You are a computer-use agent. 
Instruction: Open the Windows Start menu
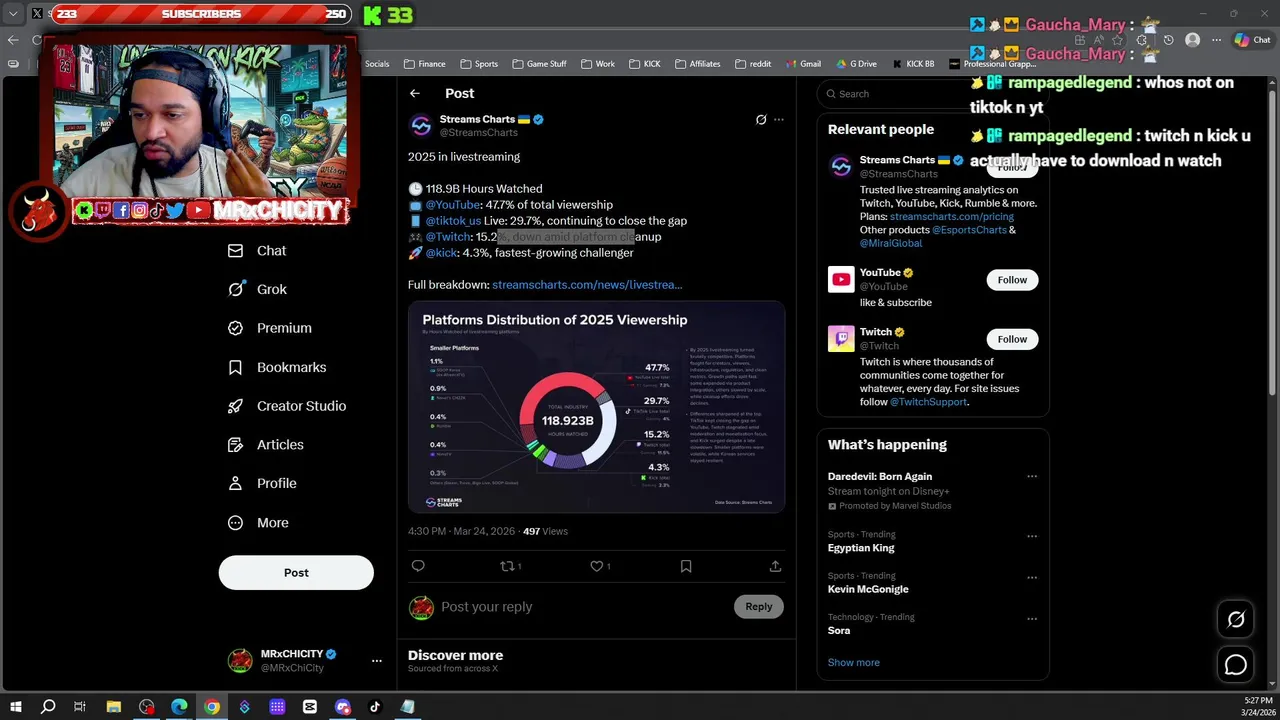coord(16,707)
